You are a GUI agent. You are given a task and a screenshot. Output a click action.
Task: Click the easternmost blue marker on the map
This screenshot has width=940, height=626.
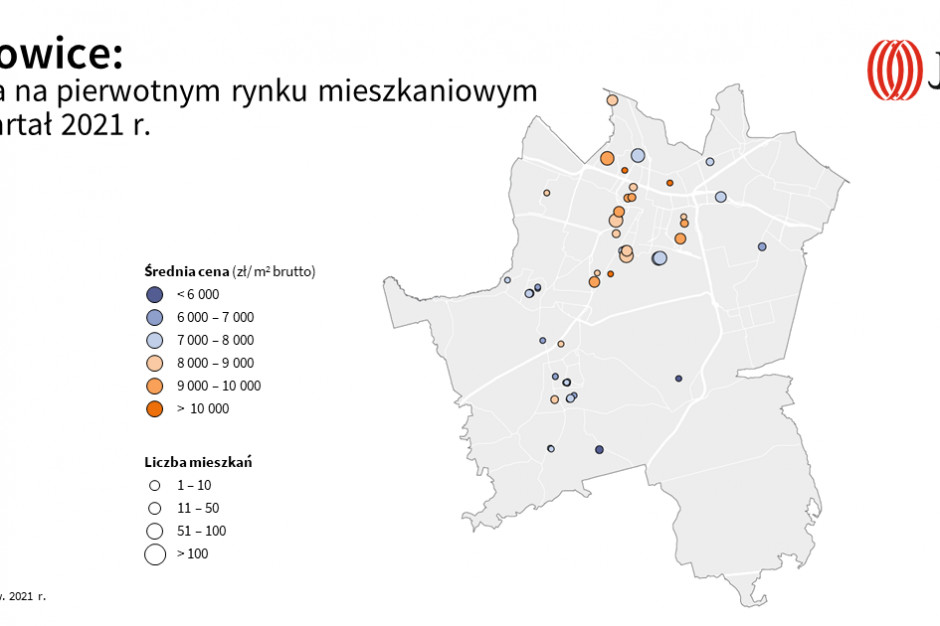pyautogui.click(x=762, y=246)
